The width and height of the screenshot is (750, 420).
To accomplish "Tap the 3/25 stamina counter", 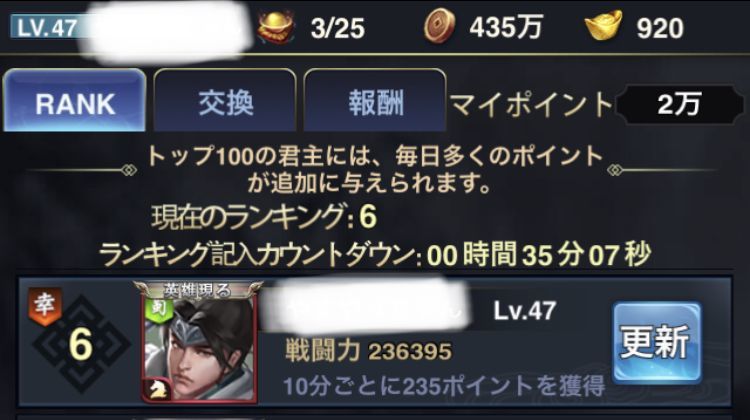I will [x=337, y=28].
